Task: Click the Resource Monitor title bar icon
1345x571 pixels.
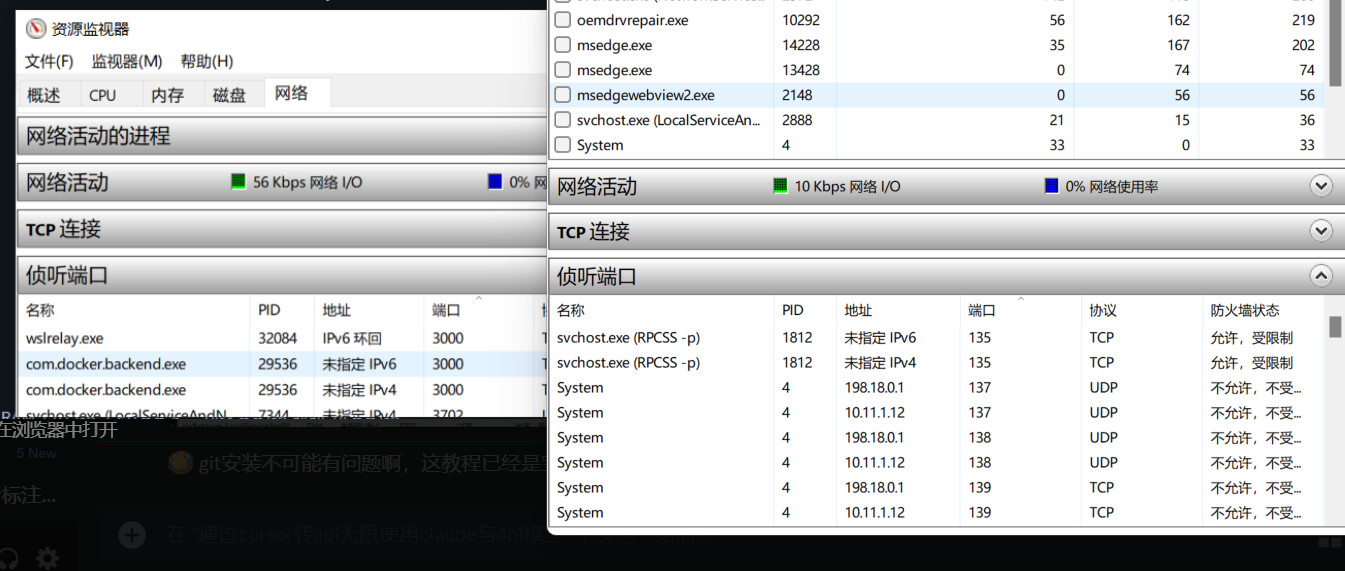Action: tap(36, 28)
